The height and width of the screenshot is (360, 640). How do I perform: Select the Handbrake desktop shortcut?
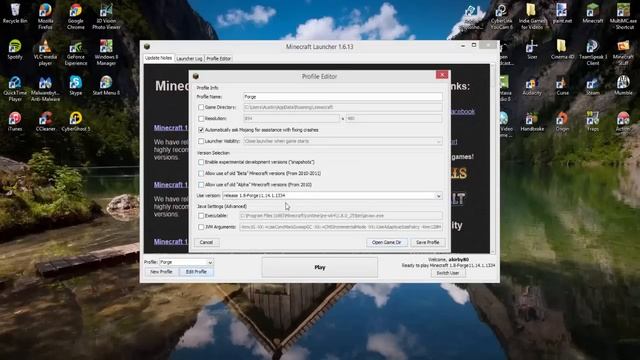click(532, 121)
